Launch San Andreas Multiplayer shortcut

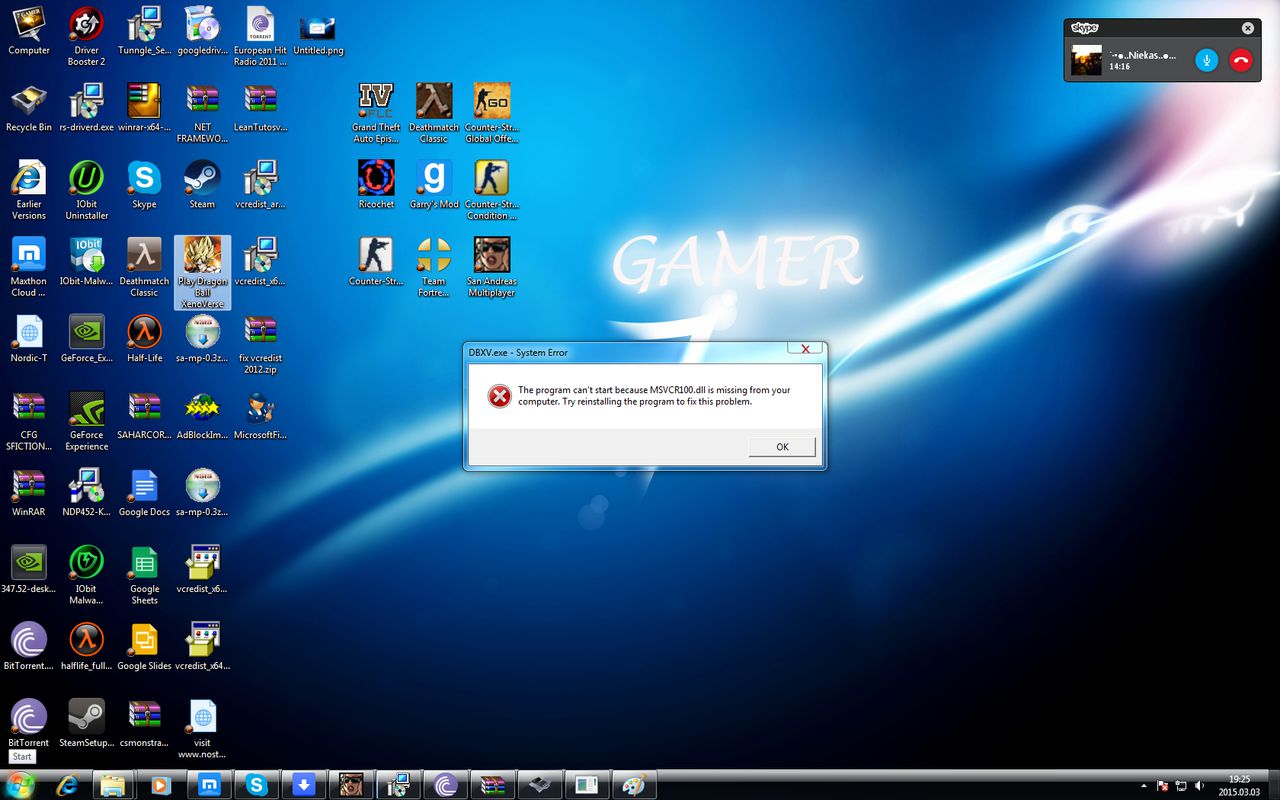click(491, 267)
